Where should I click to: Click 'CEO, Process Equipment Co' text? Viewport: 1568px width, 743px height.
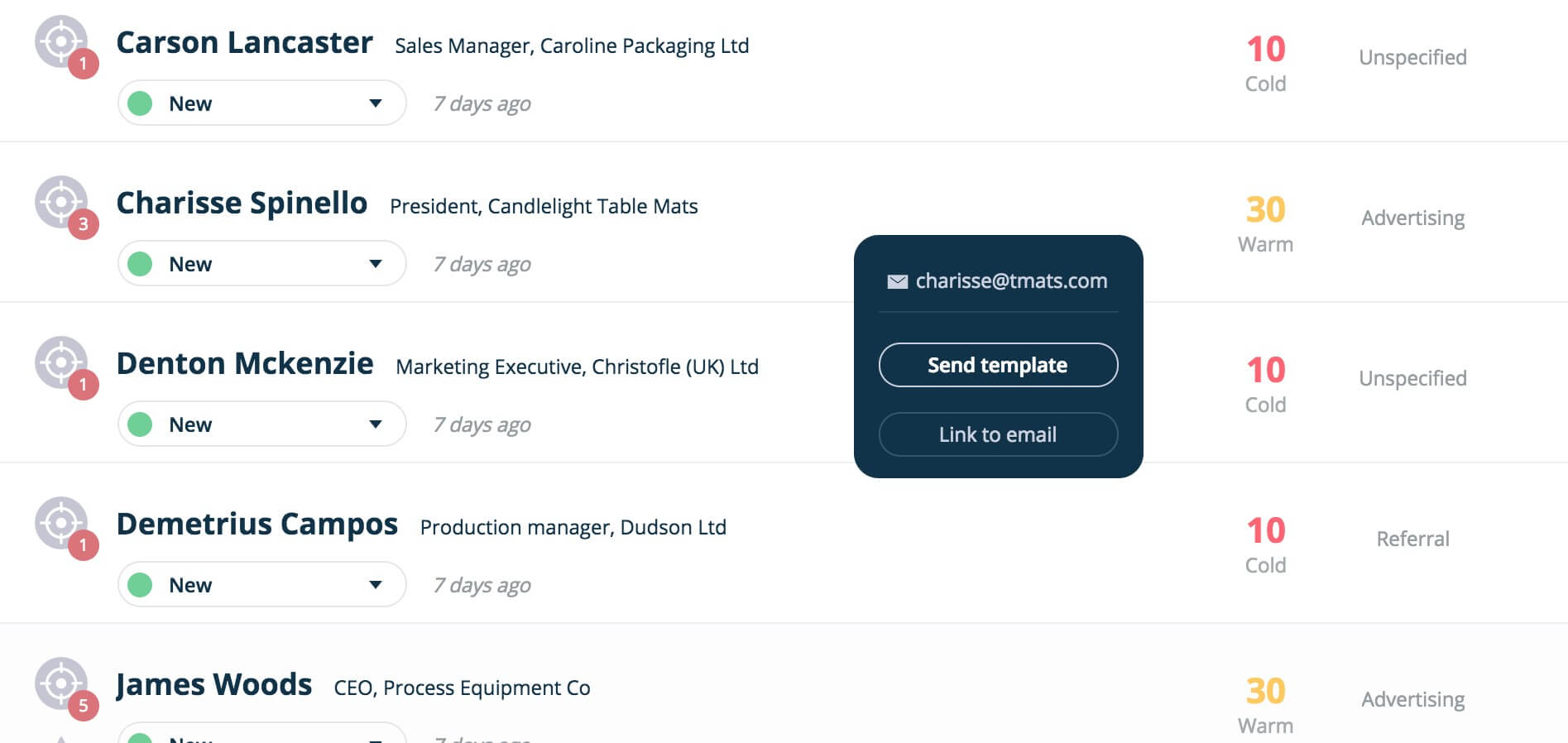(462, 688)
